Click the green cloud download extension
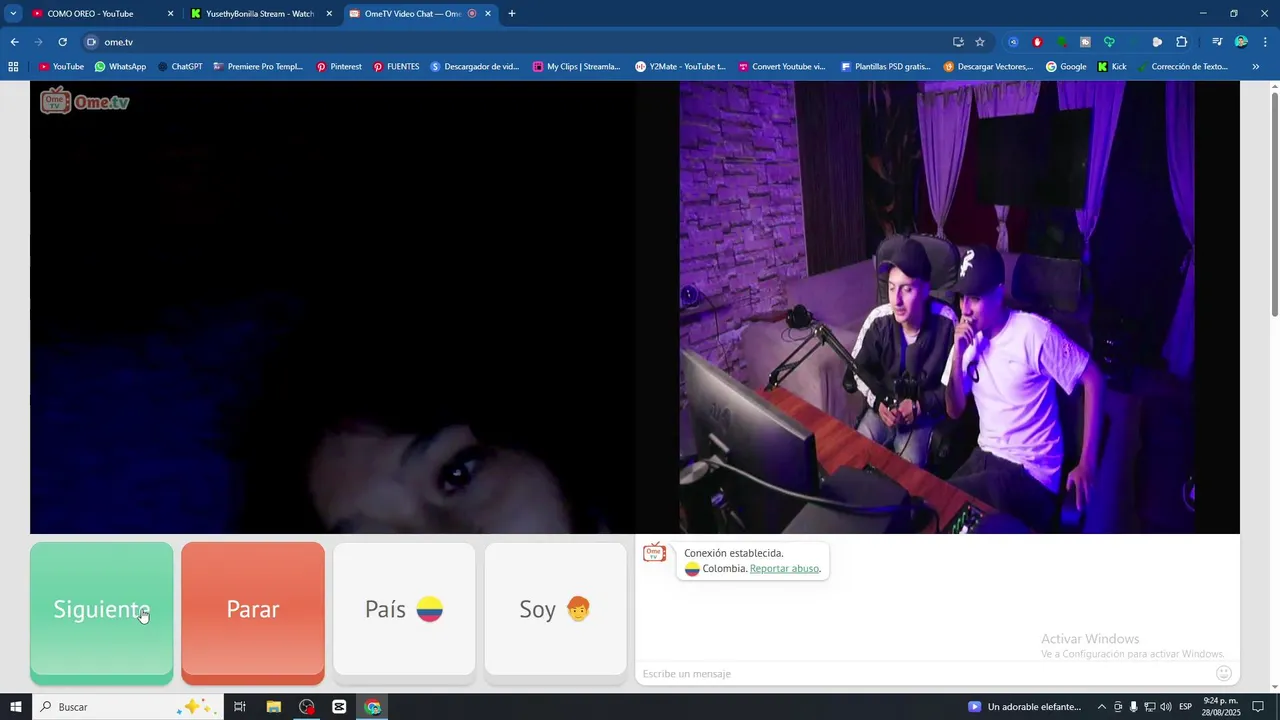Viewport: 1280px width, 720px height. pyautogui.click(x=1109, y=42)
